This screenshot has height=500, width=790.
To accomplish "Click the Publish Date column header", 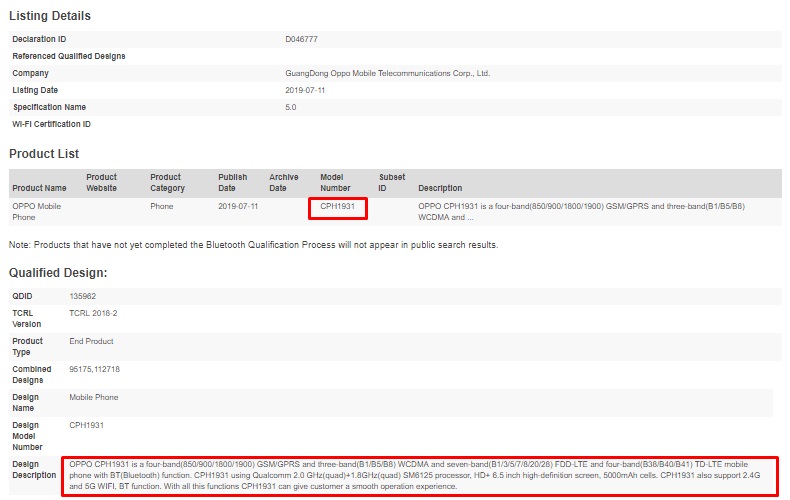I will pos(232,182).
